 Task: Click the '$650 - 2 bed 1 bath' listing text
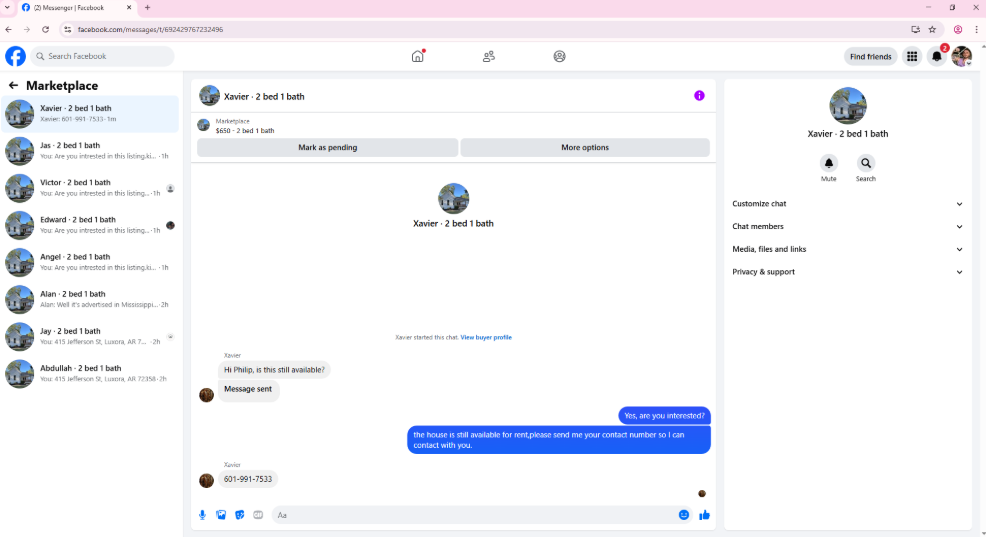point(245,131)
